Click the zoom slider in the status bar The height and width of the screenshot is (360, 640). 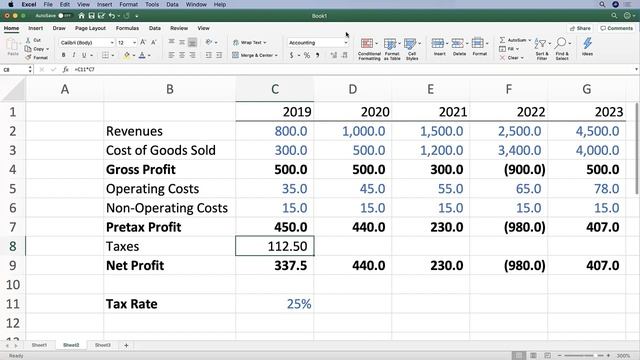(584, 356)
